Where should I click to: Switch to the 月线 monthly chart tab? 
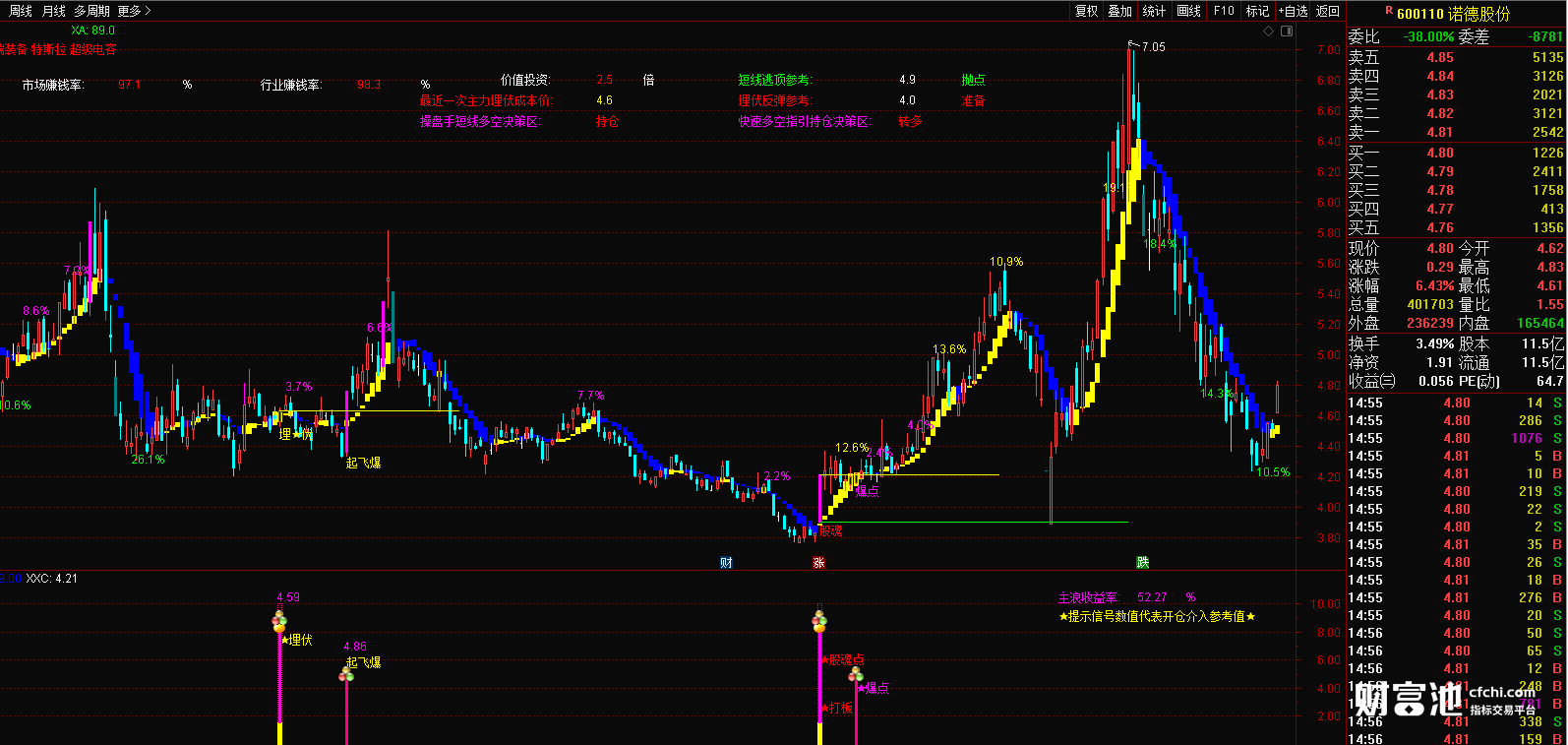coord(53,11)
